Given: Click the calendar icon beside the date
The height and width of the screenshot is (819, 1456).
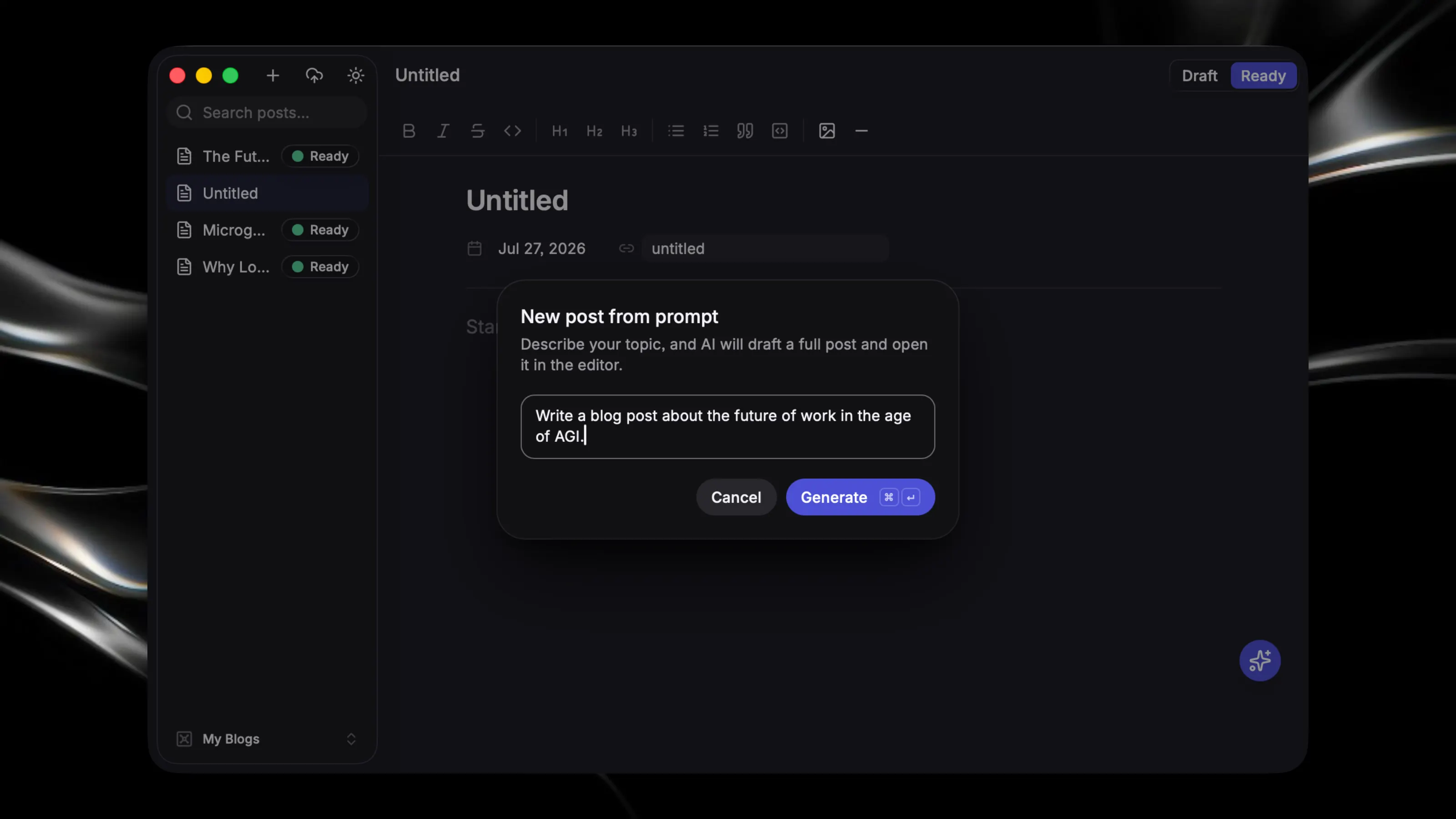Looking at the screenshot, I should (475, 249).
